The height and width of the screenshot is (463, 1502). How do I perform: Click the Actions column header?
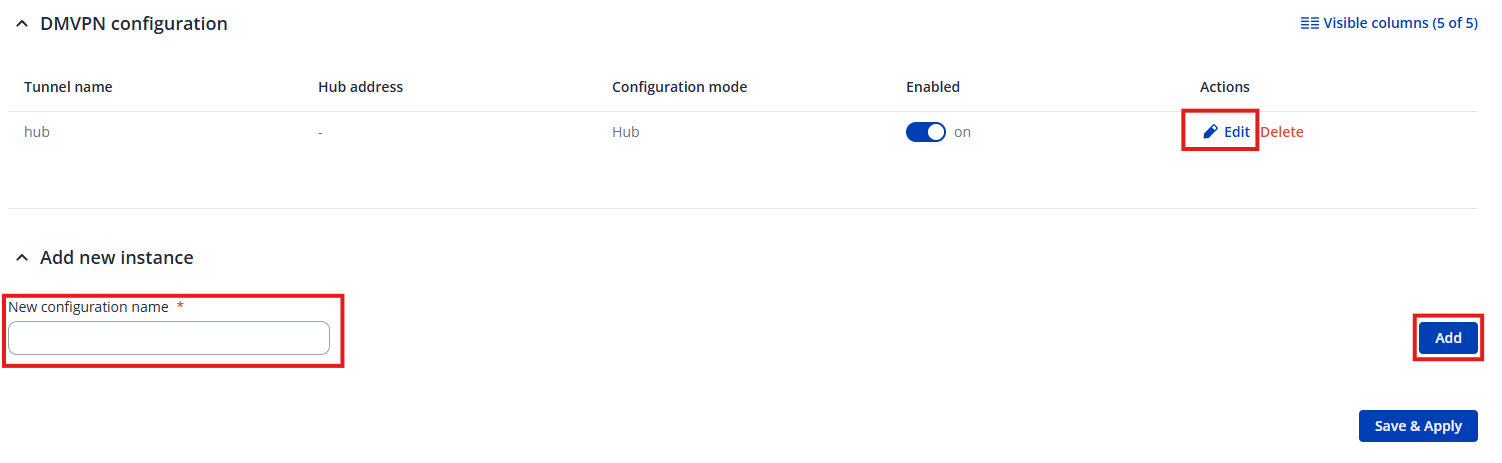pyautogui.click(x=1224, y=87)
